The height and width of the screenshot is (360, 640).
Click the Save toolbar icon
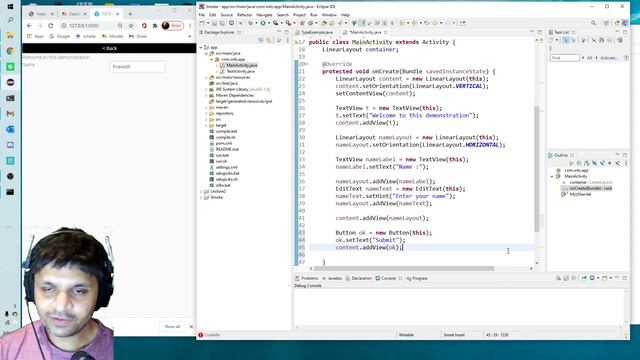pos(214,23)
